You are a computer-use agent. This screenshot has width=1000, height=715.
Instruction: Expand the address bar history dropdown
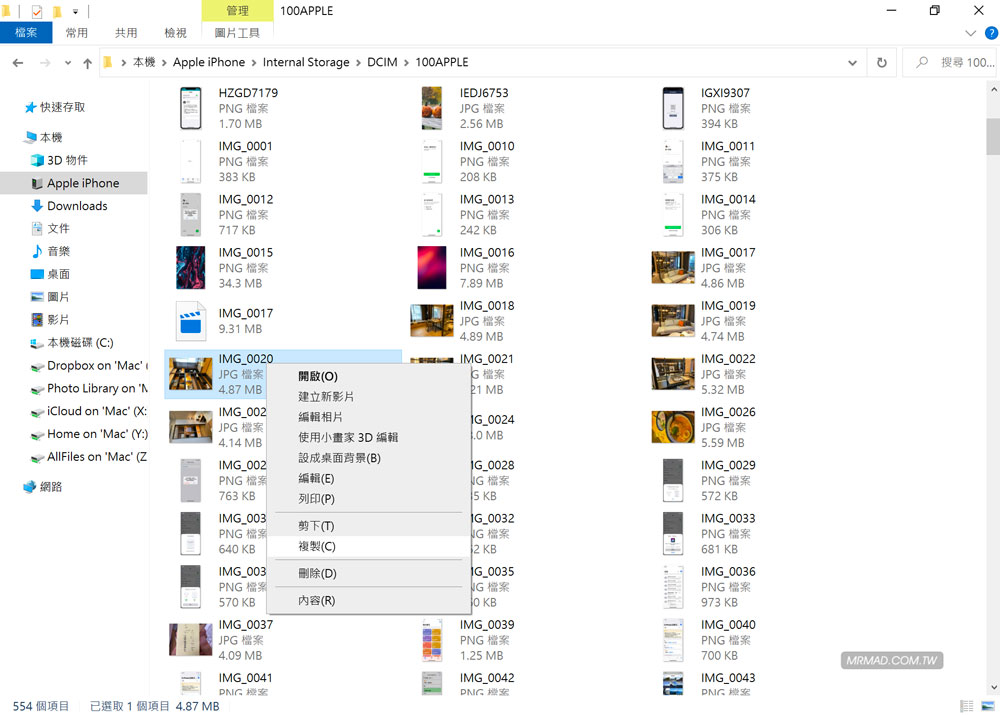coord(852,63)
